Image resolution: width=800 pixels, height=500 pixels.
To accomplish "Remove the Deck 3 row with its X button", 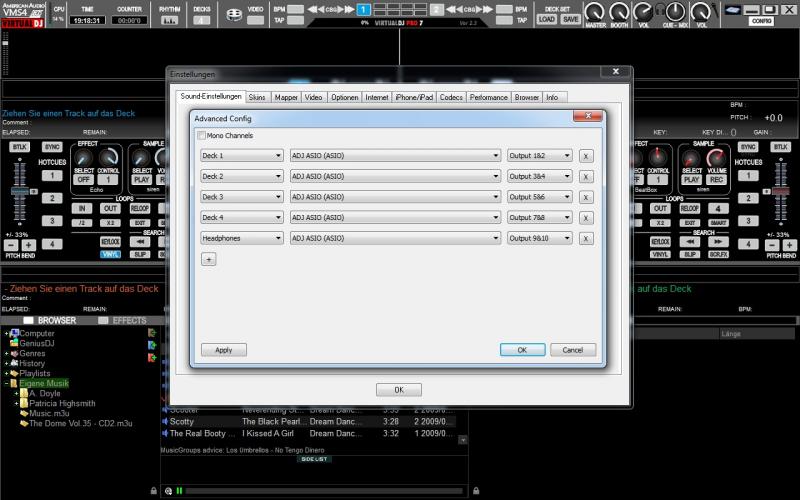I will pyautogui.click(x=586, y=197).
